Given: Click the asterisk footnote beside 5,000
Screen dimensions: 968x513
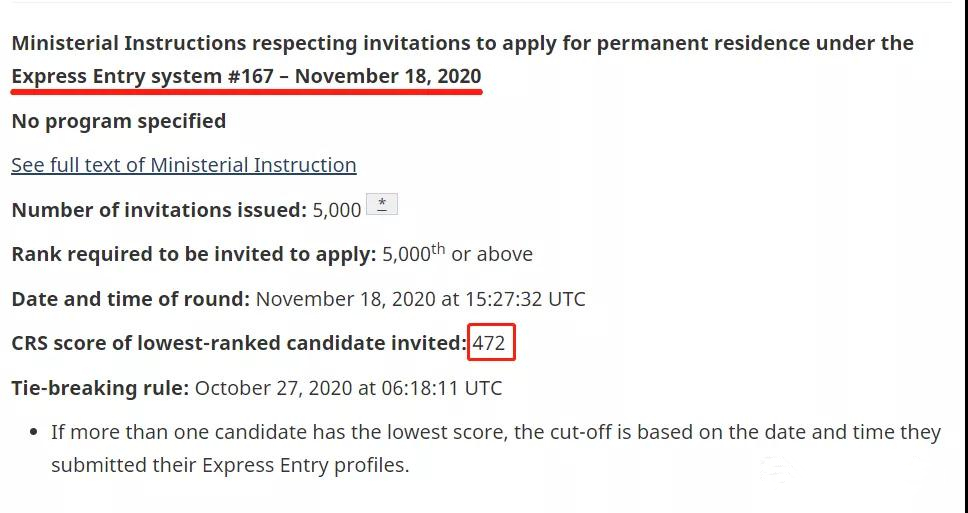Looking at the screenshot, I should (x=382, y=204).
